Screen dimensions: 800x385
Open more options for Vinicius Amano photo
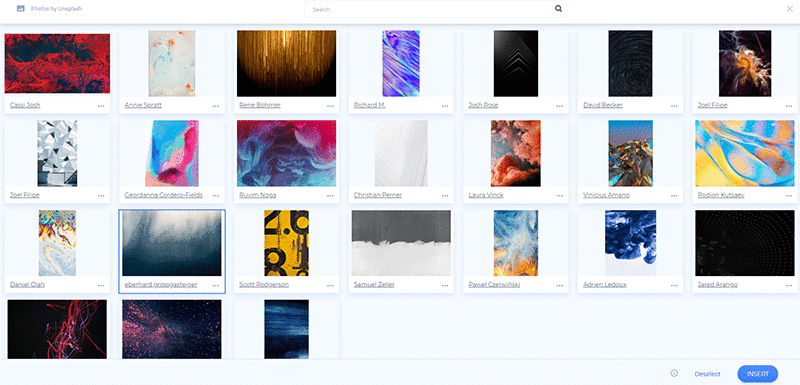[674, 196]
